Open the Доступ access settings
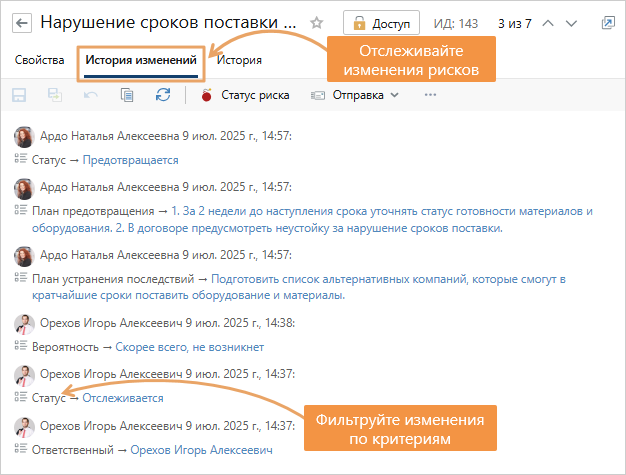626x475 pixels. coord(383,22)
